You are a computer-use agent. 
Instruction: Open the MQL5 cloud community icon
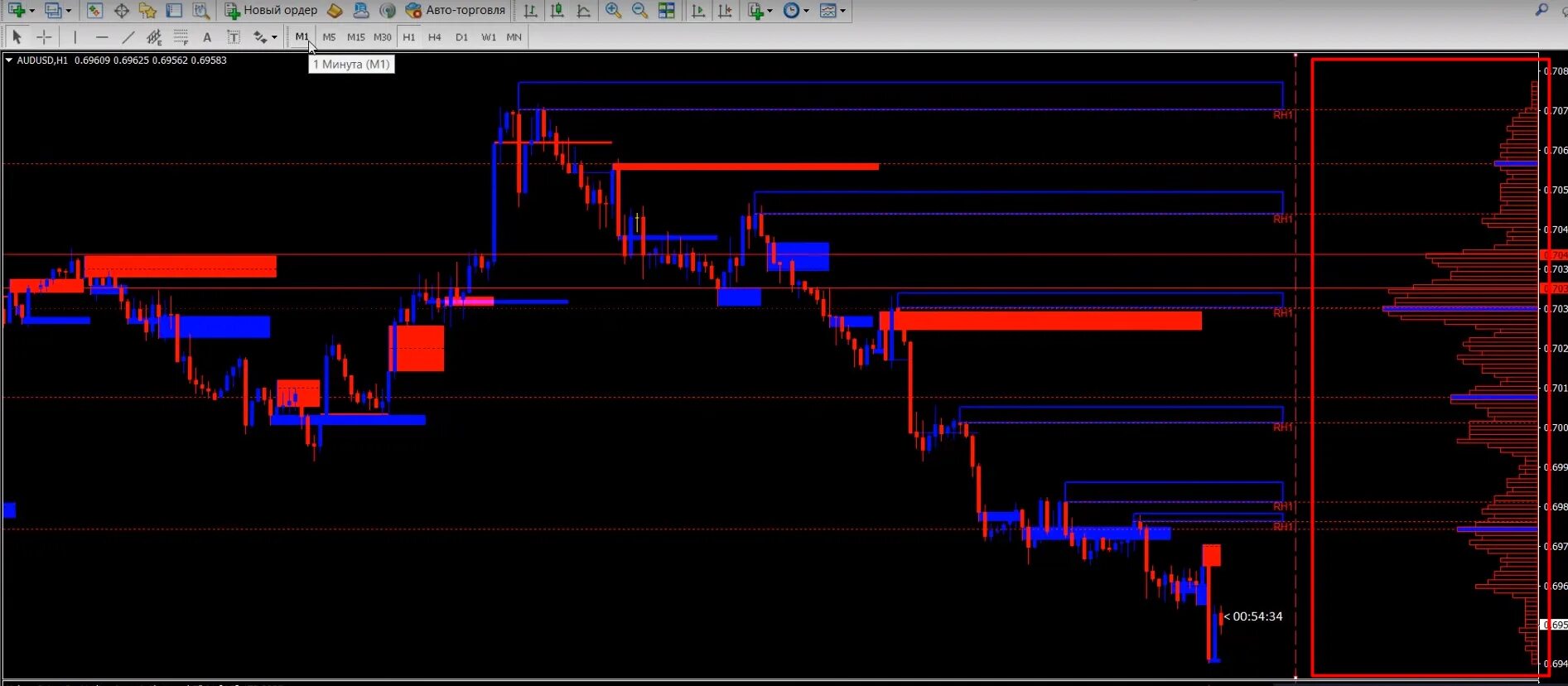tap(360, 11)
